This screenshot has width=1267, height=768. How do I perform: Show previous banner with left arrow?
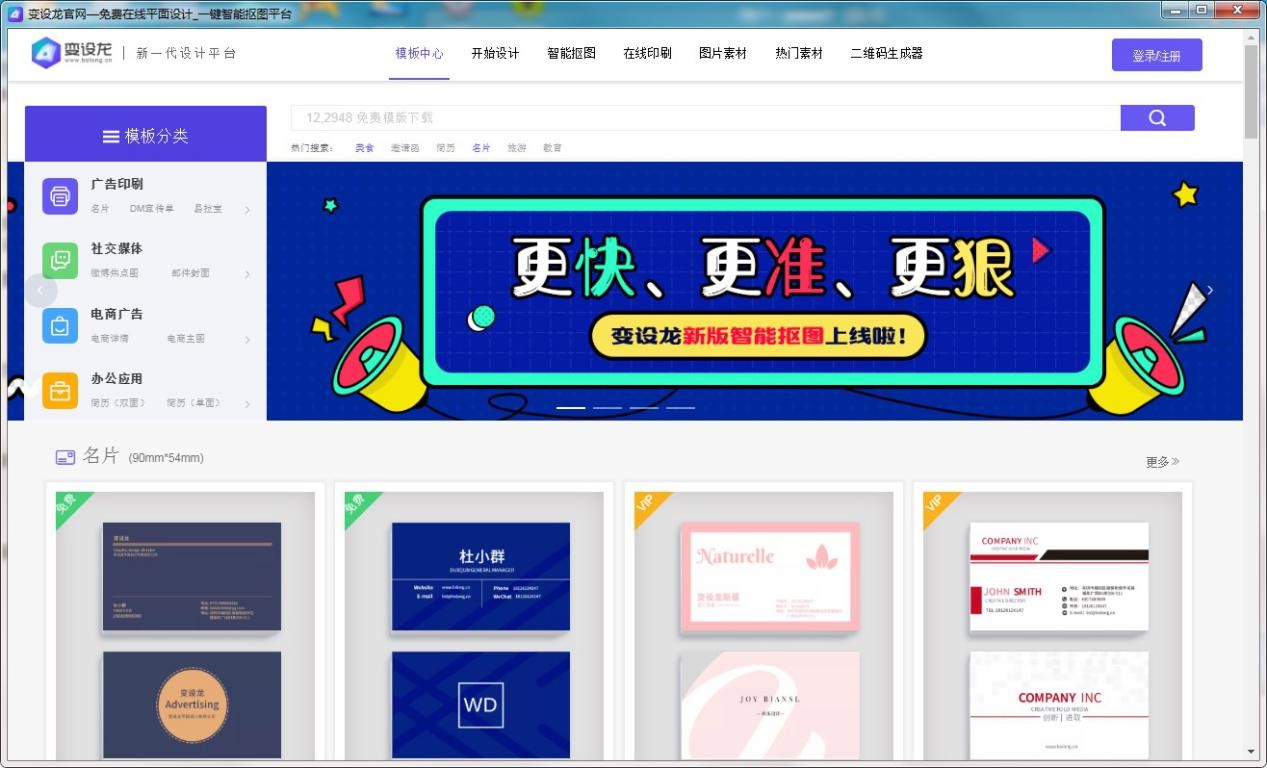pos(40,290)
